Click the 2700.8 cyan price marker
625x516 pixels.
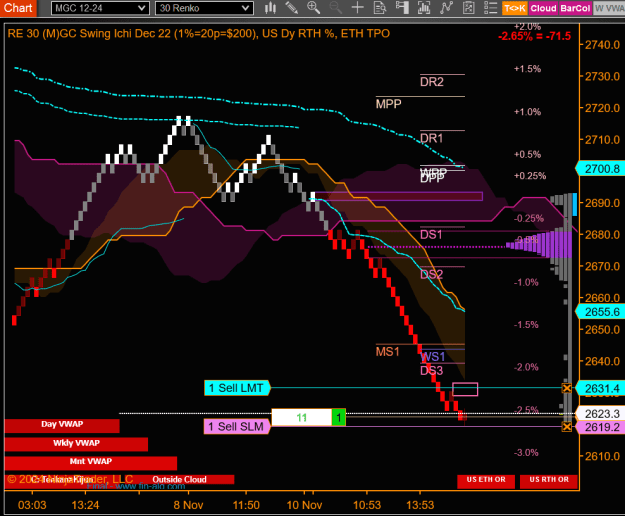[601, 169]
